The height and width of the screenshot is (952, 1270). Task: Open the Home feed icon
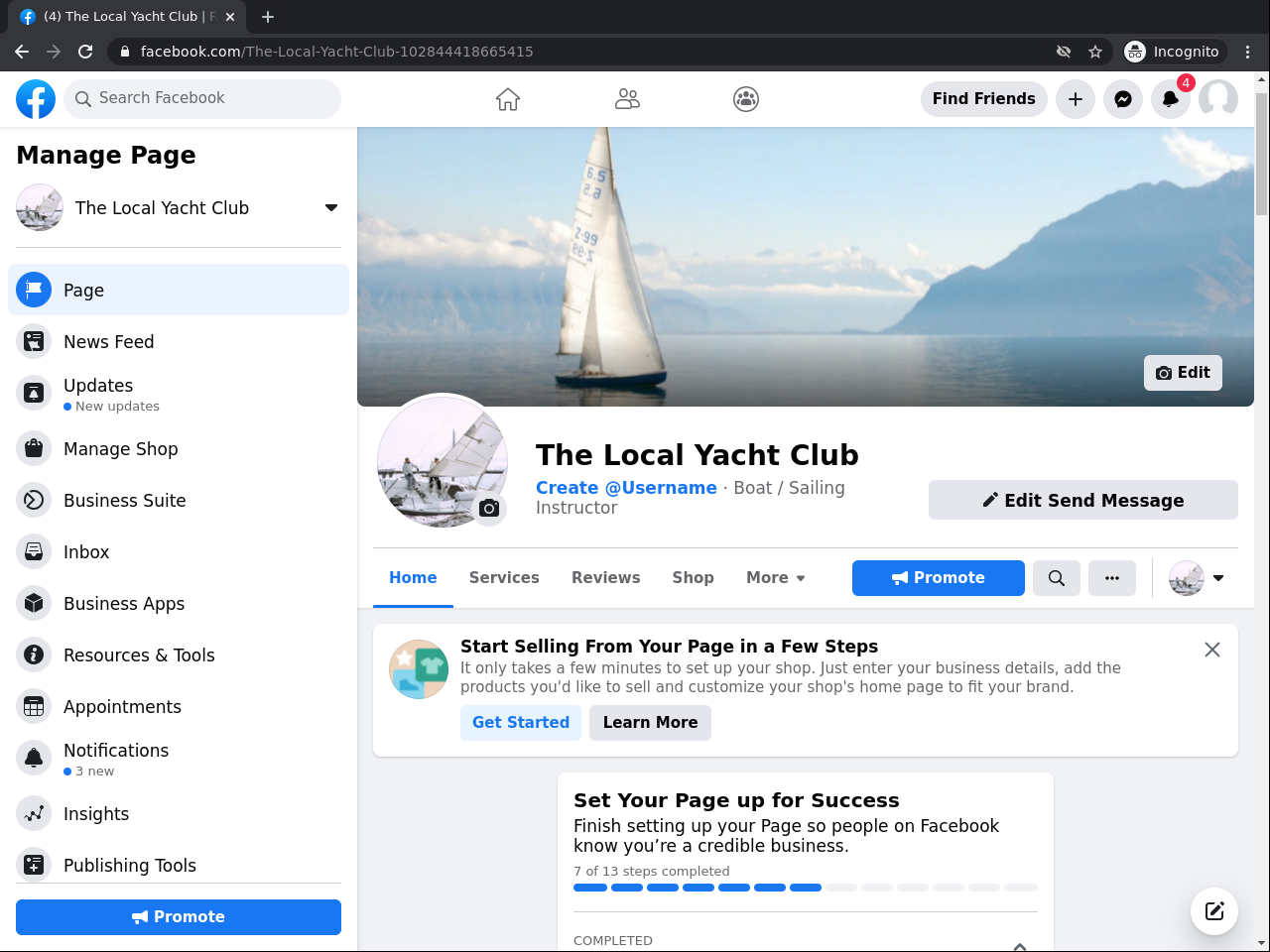tap(508, 99)
